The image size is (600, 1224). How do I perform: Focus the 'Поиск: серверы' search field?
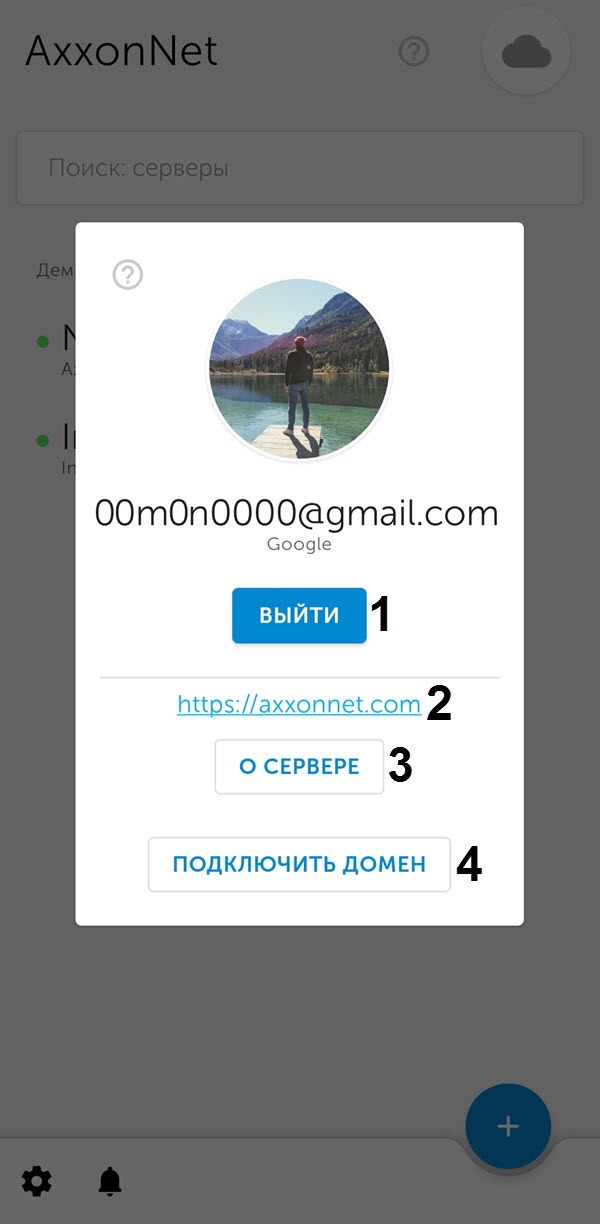pos(300,168)
